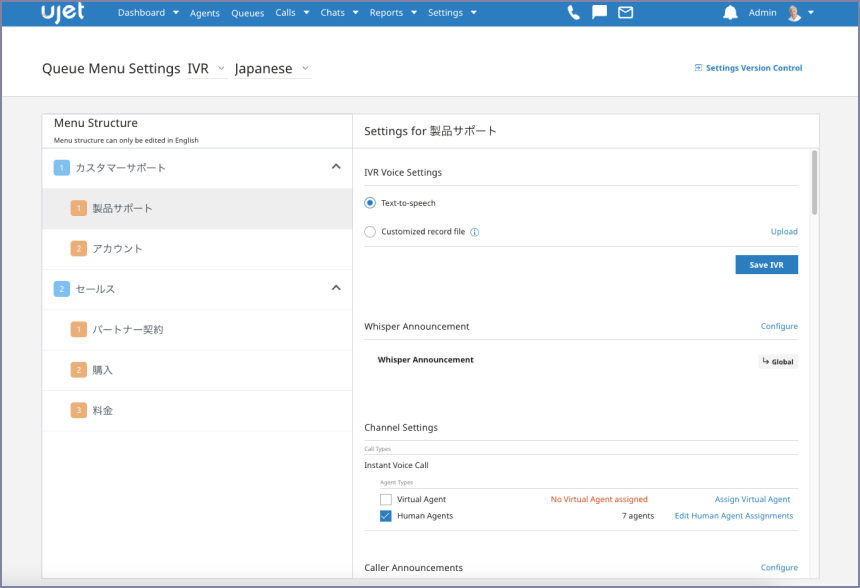The height and width of the screenshot is (588, 860).
Task: Click the 'Channel Settings' heading
Action: (x=401, y=428)
